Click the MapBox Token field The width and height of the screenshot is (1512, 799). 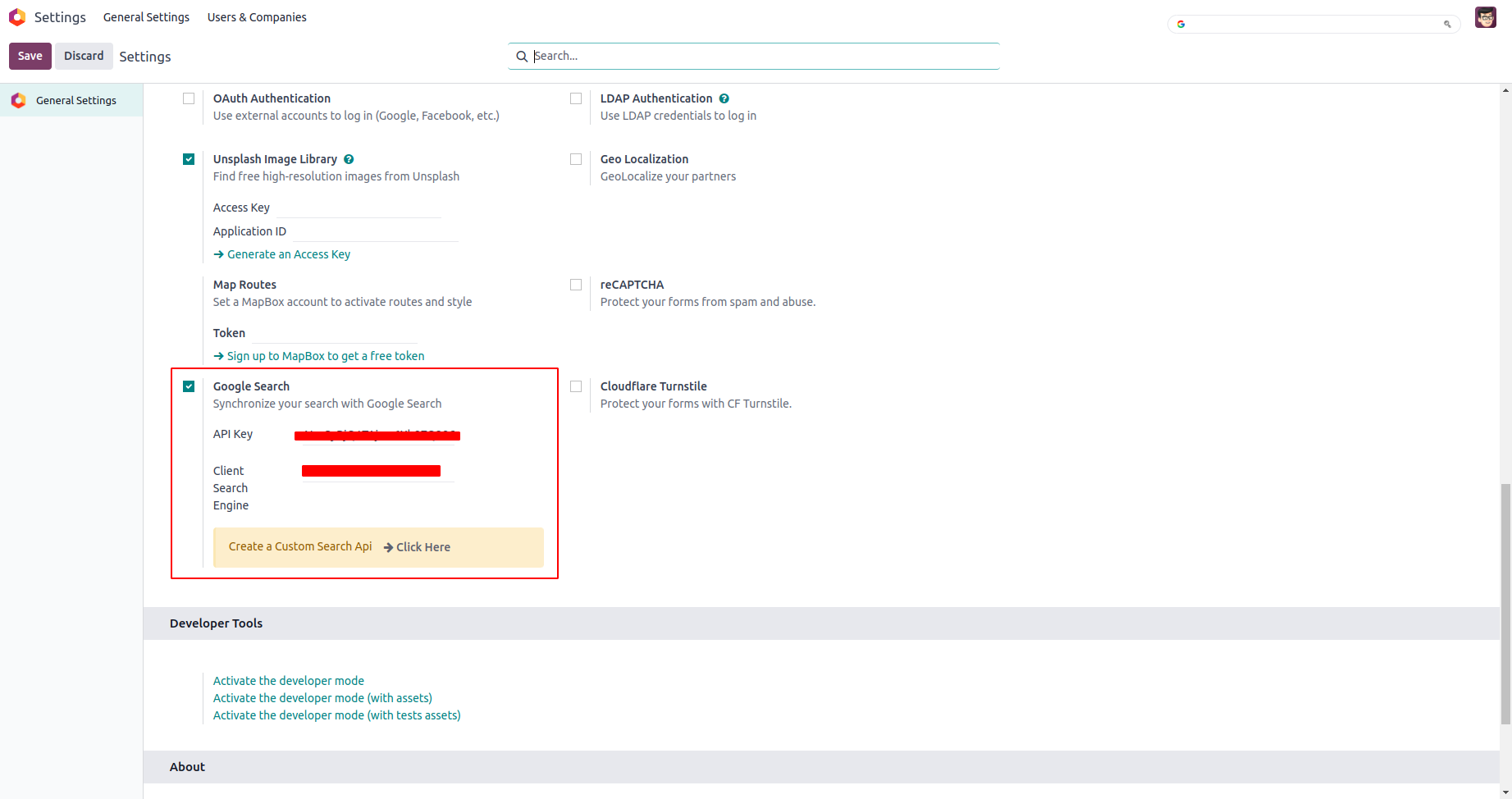click(335, 333)
